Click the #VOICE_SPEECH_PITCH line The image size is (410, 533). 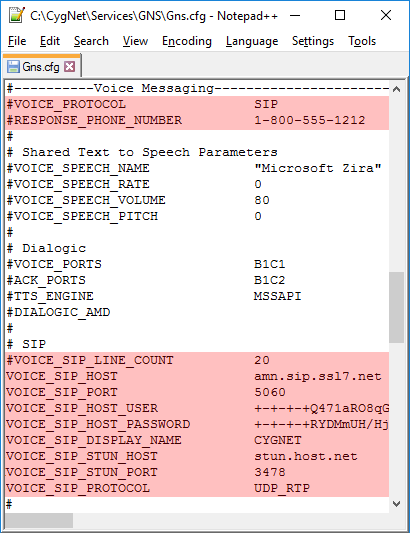[197, 216]
